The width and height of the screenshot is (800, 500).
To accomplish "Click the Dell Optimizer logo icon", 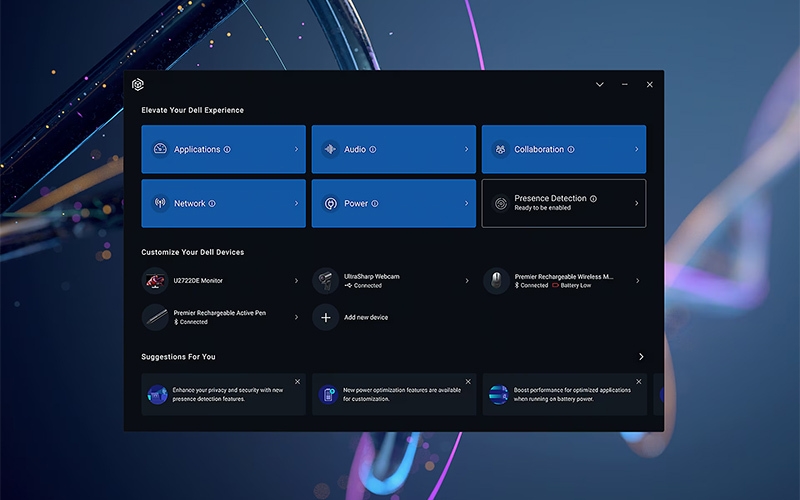I will point(138,85).
